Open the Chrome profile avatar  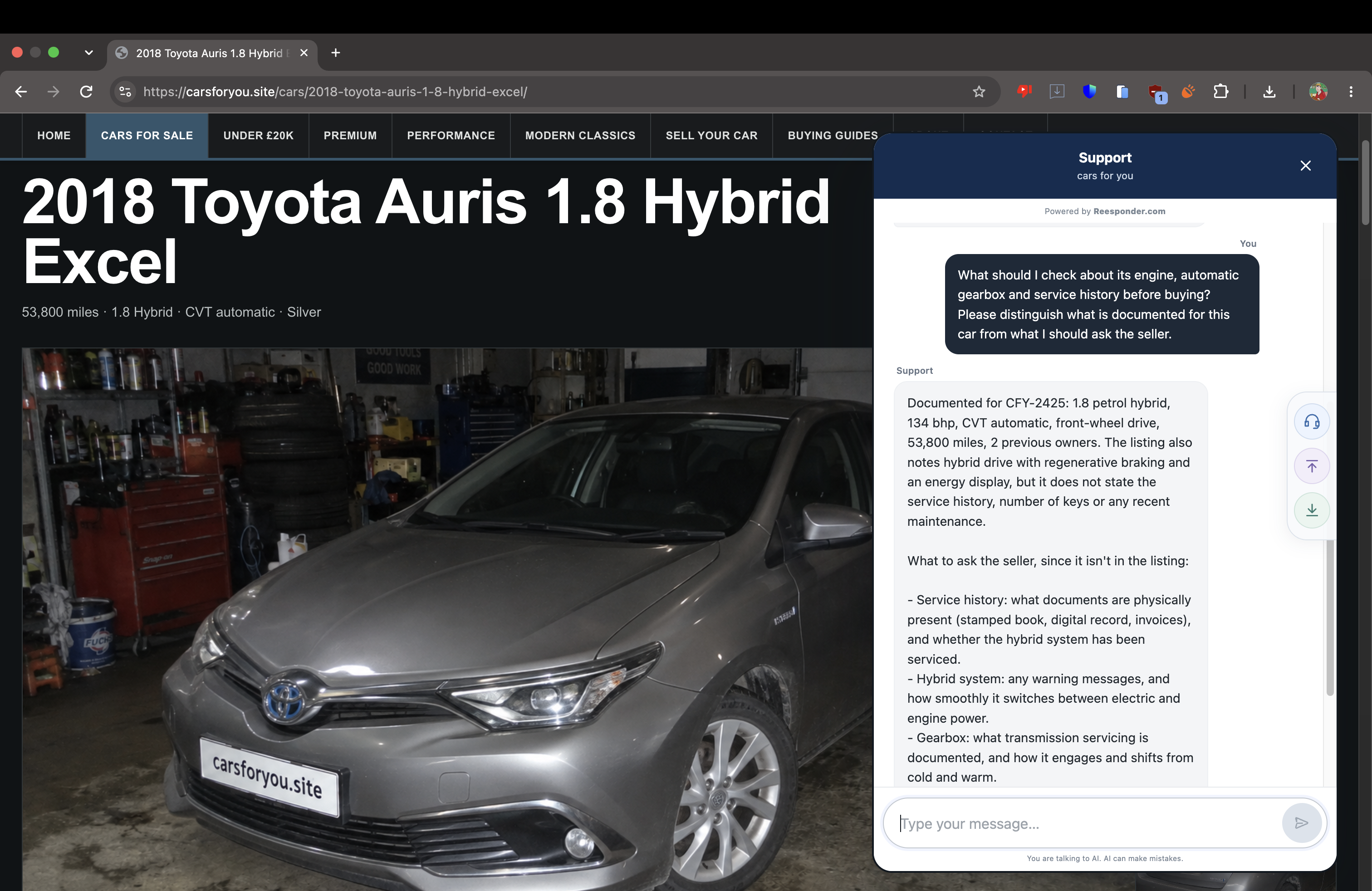point(1318,92)
